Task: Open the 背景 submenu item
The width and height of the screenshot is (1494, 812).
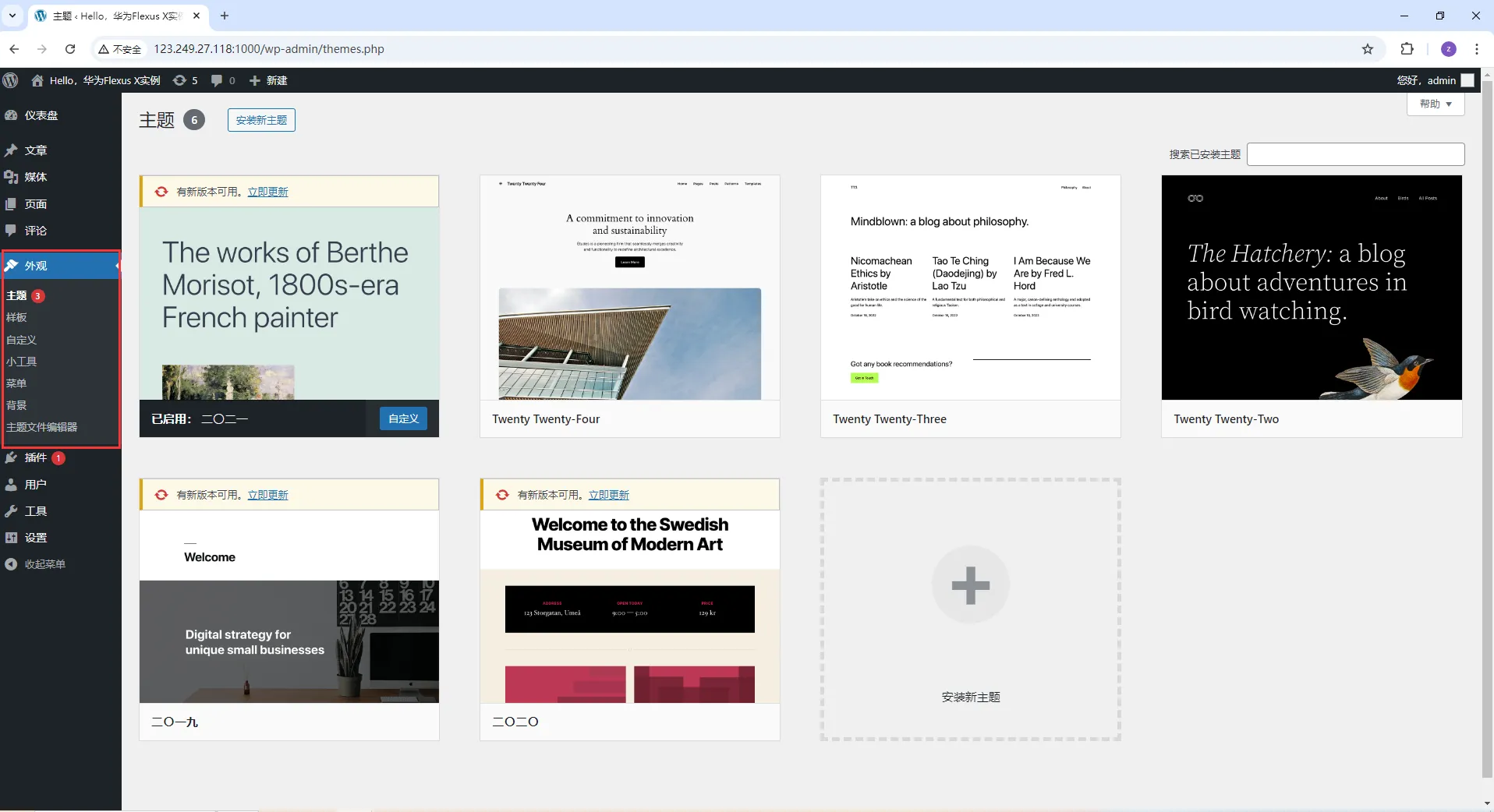Action: (16, 405)
